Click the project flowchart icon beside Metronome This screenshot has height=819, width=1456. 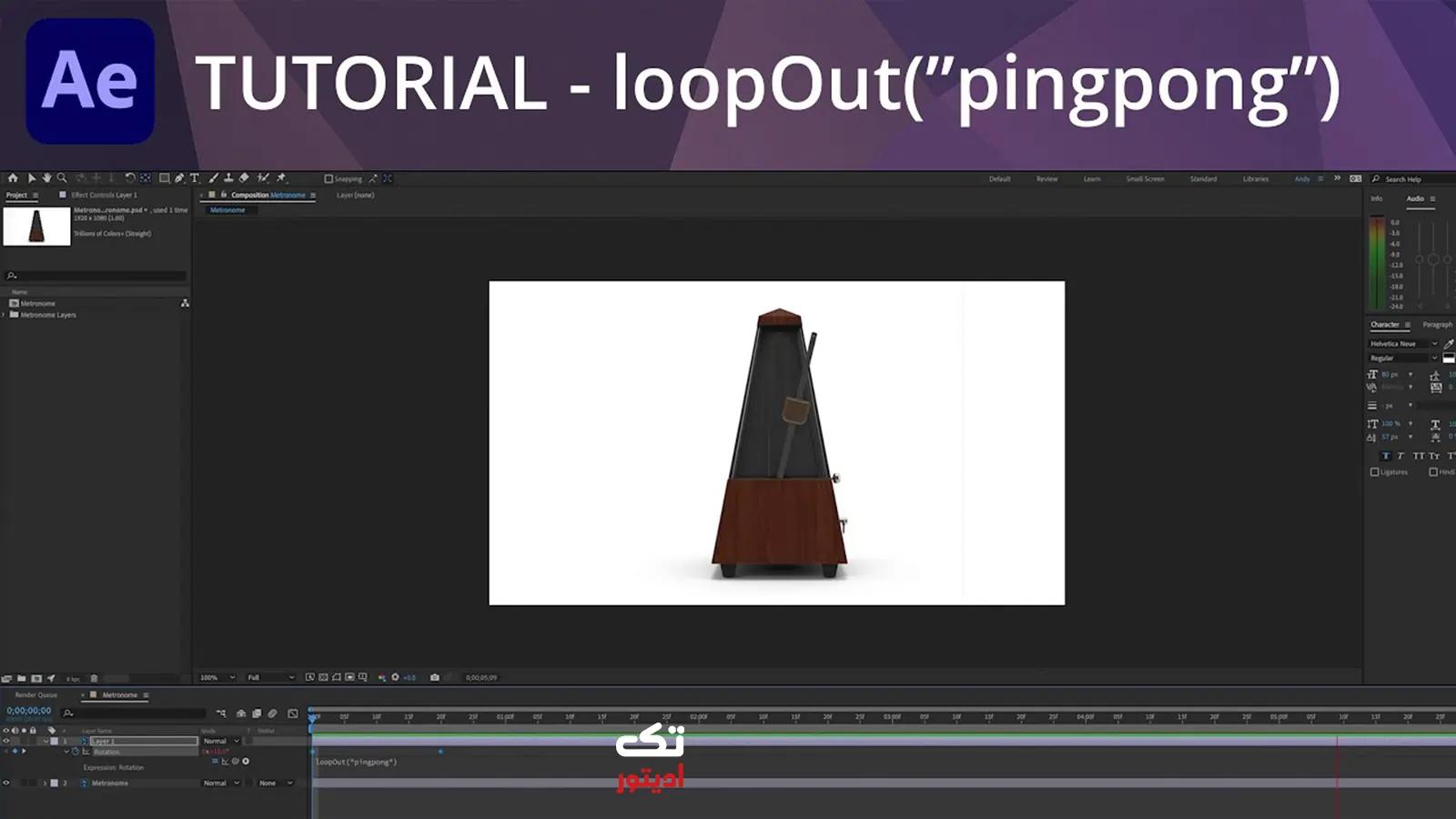click(185, 303)
